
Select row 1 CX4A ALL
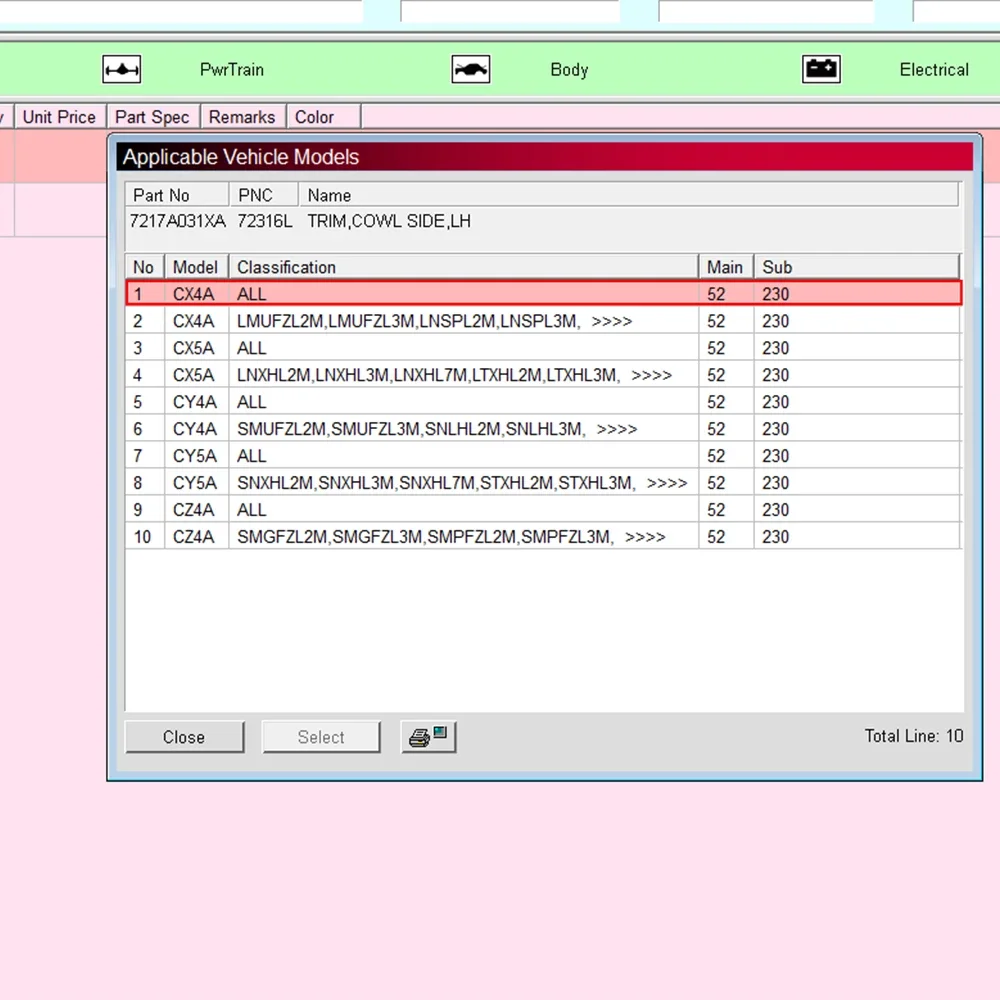point(543,293)
